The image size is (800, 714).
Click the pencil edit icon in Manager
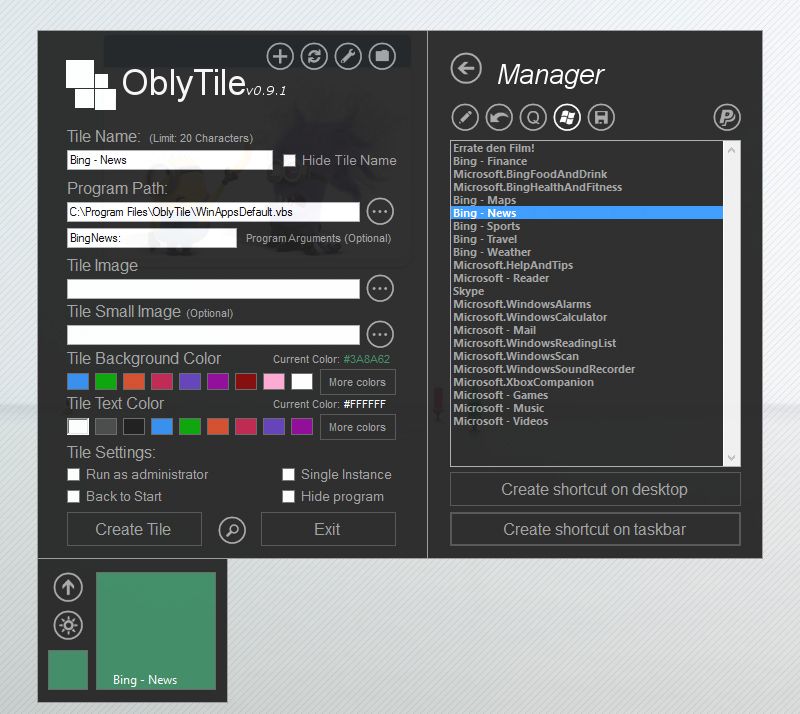pos(465,117)
